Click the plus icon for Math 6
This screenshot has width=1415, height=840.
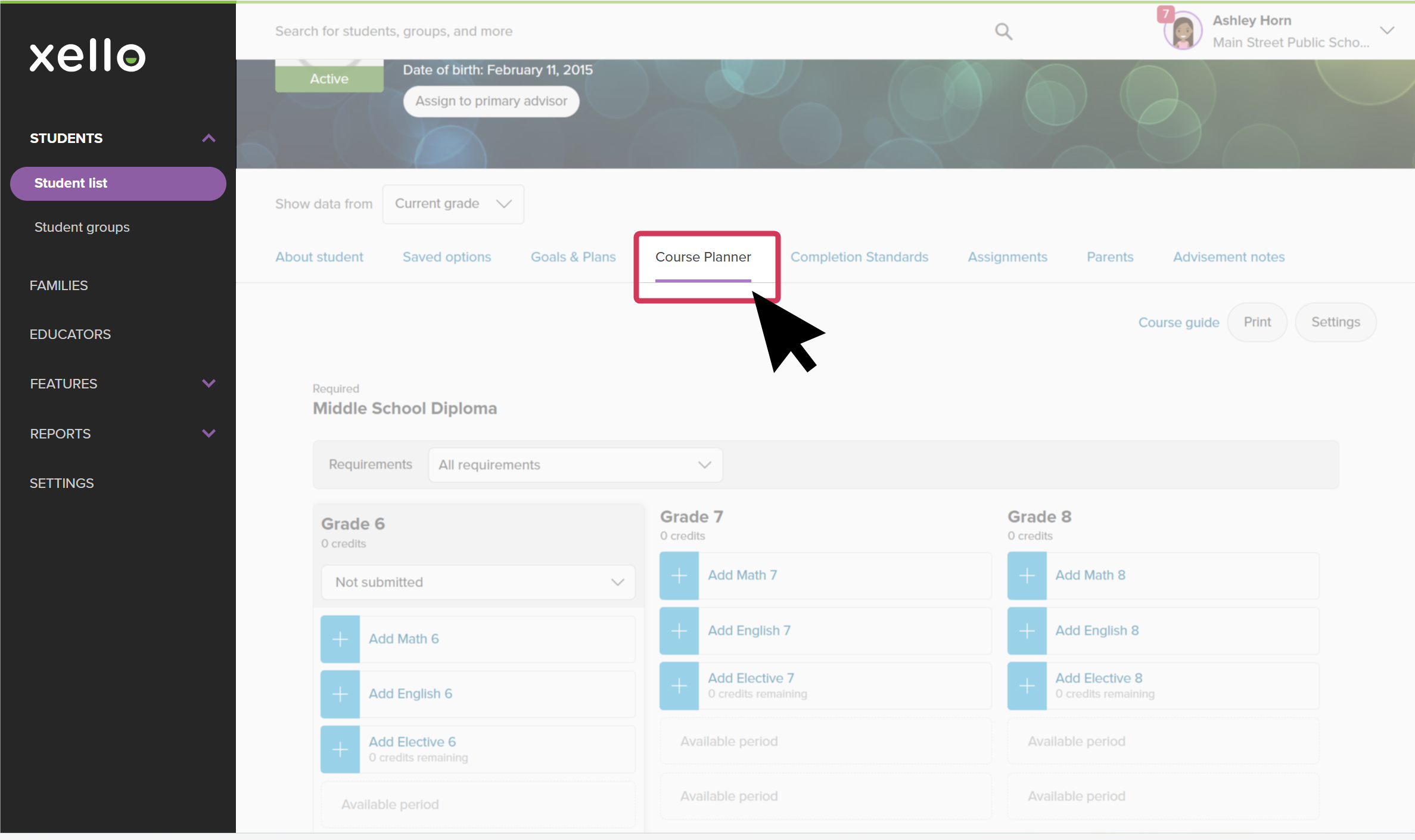(340, 639)
